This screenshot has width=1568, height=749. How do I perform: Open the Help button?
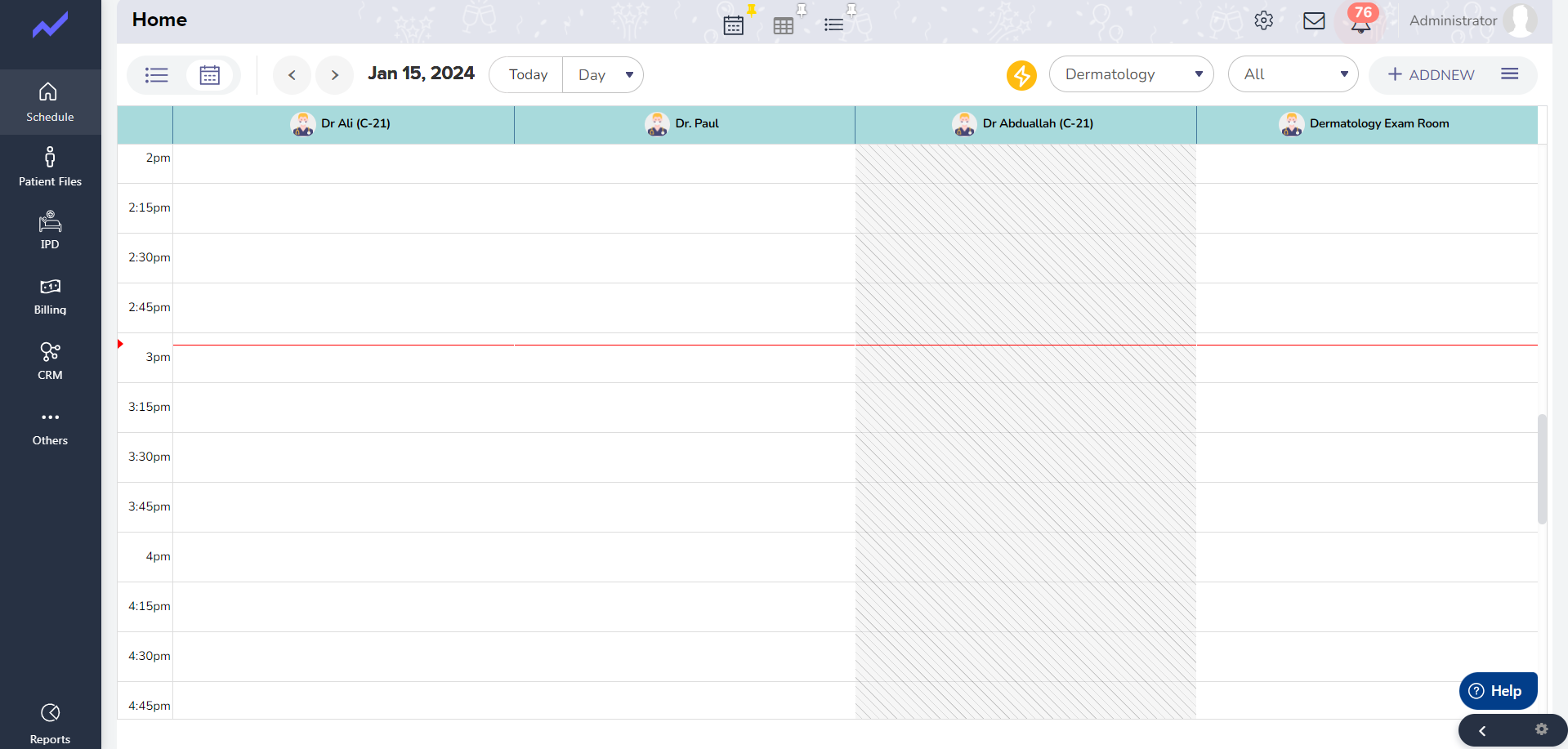tap(1498, 691)
